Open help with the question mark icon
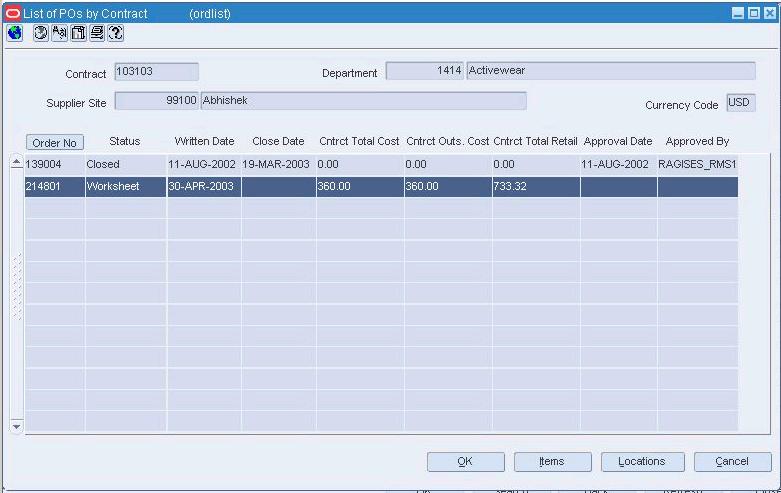 point(116,33)
